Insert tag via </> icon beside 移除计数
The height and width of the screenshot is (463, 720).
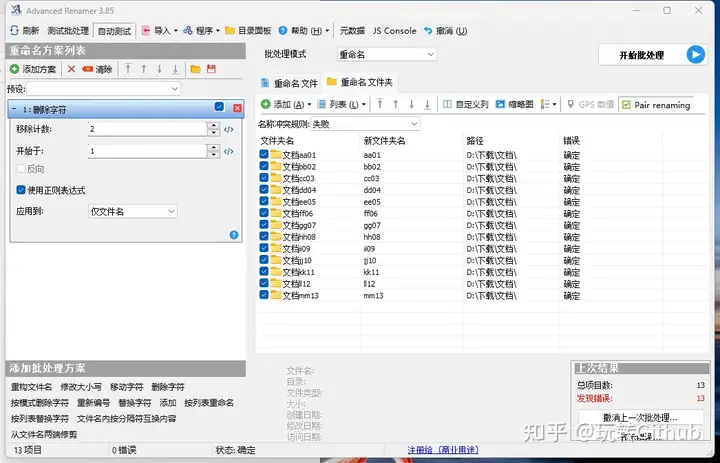click(x=229, y=130)
